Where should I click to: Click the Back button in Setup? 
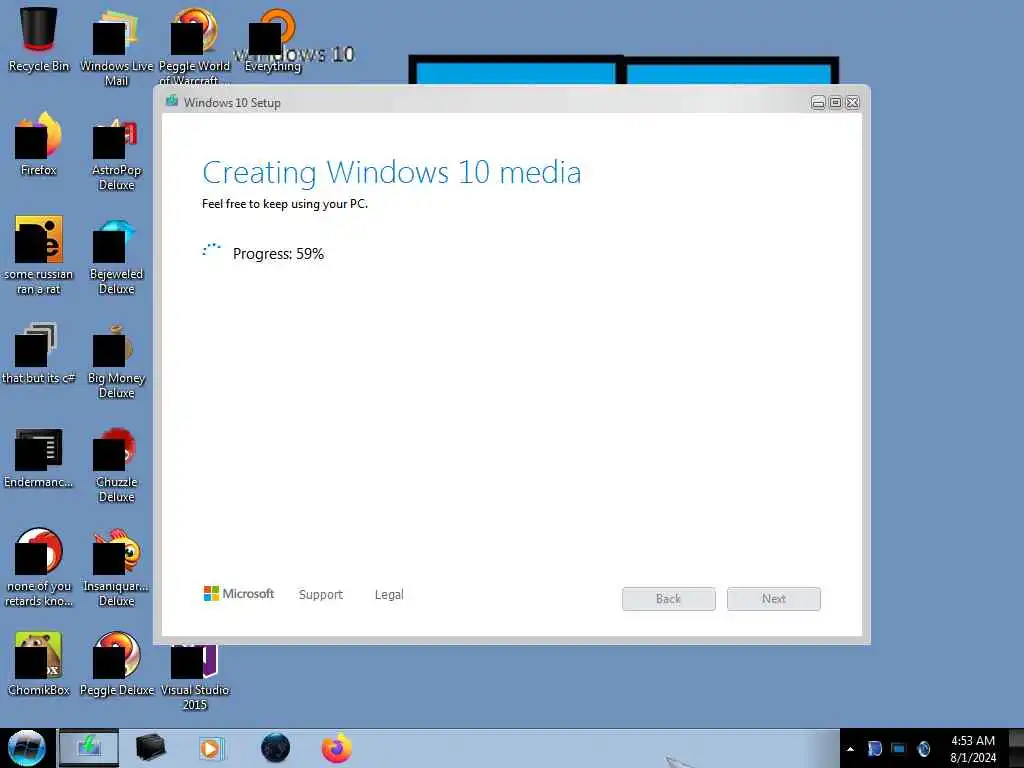click(669, 599)
